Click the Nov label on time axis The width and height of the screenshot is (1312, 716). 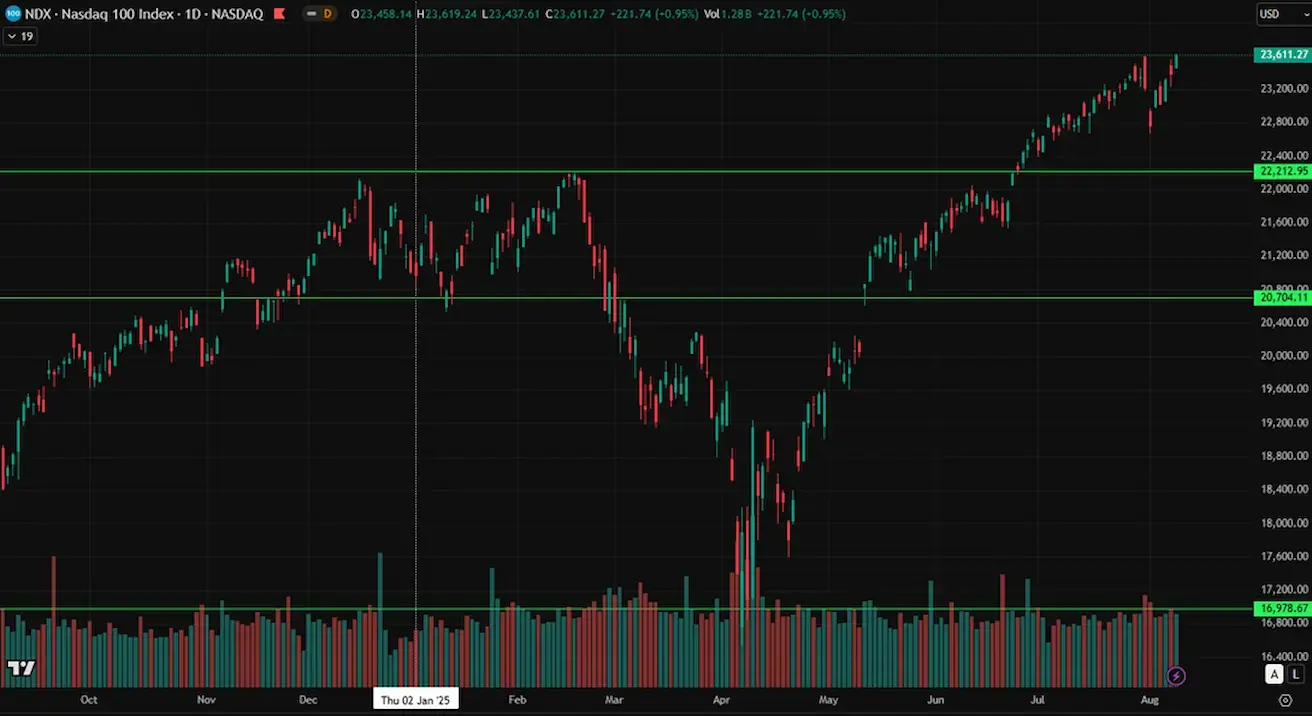(x=206, y=700)
